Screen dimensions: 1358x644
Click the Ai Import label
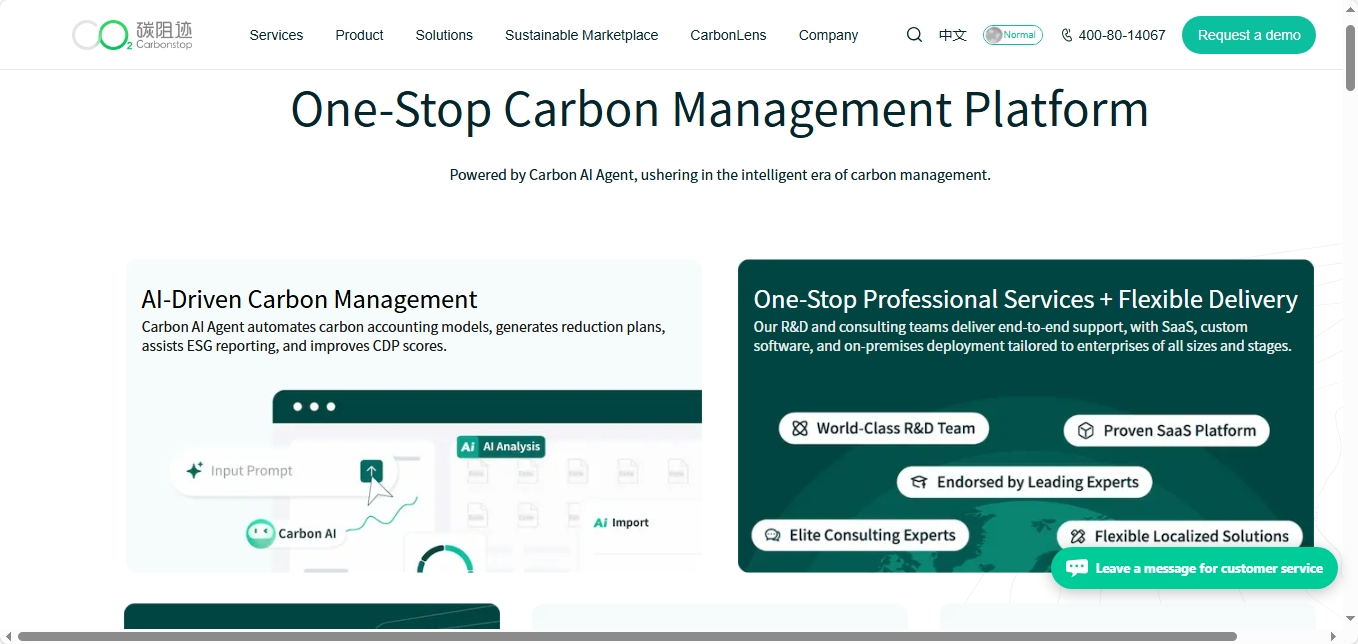click(621, 522)
